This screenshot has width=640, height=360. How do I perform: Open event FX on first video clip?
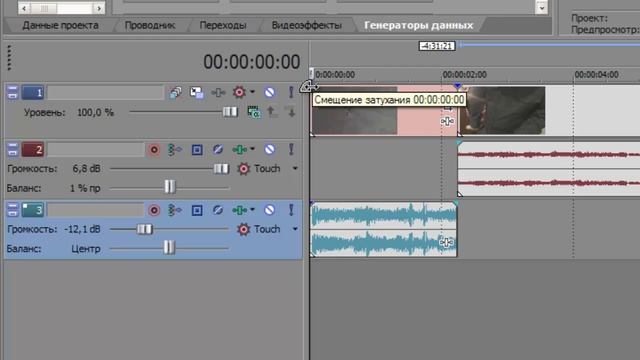point(447,121)
